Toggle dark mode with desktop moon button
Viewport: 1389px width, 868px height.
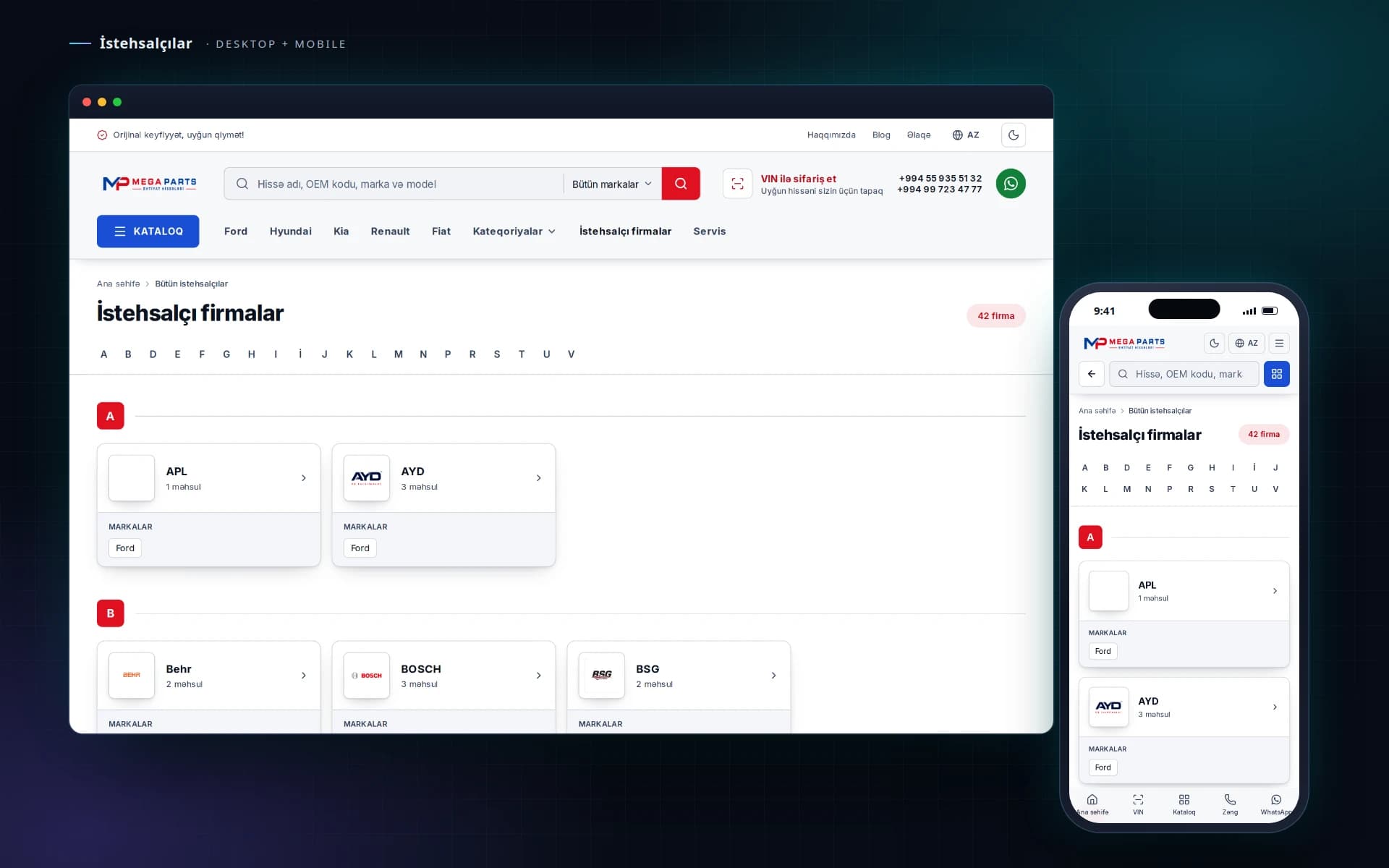click(x=1014, y=135)
